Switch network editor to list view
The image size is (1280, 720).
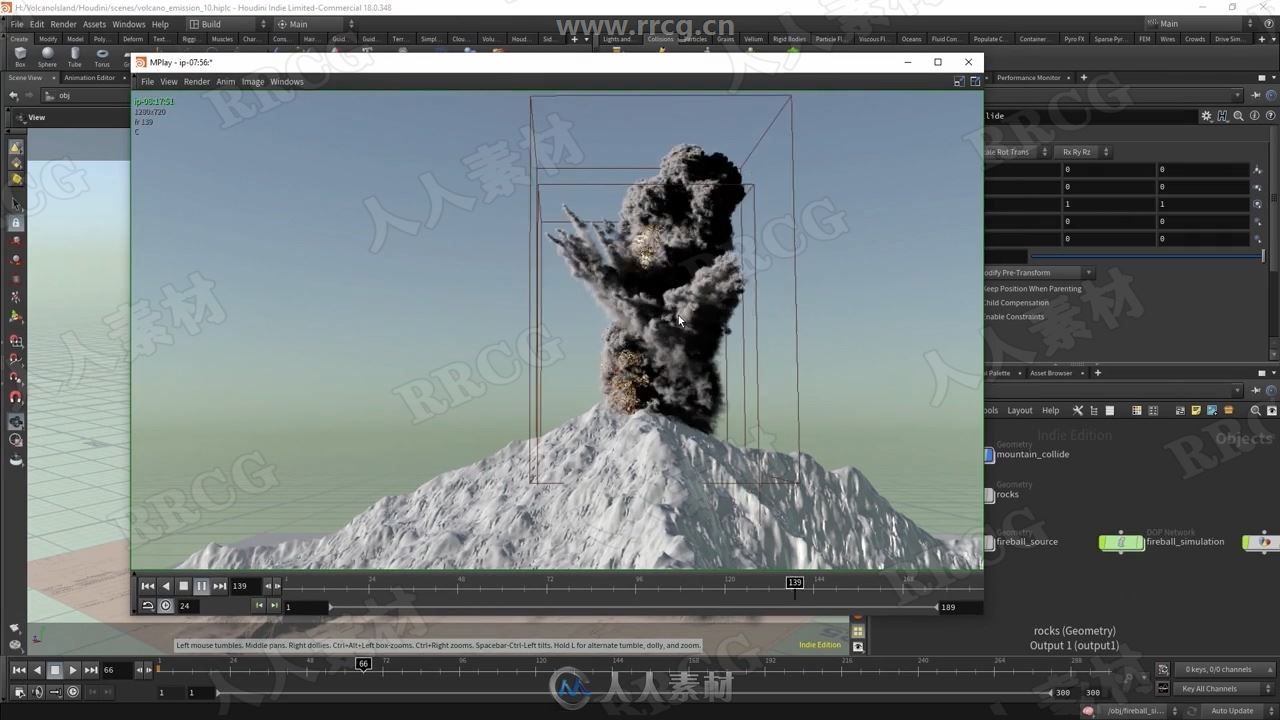tap(1109, 410)
